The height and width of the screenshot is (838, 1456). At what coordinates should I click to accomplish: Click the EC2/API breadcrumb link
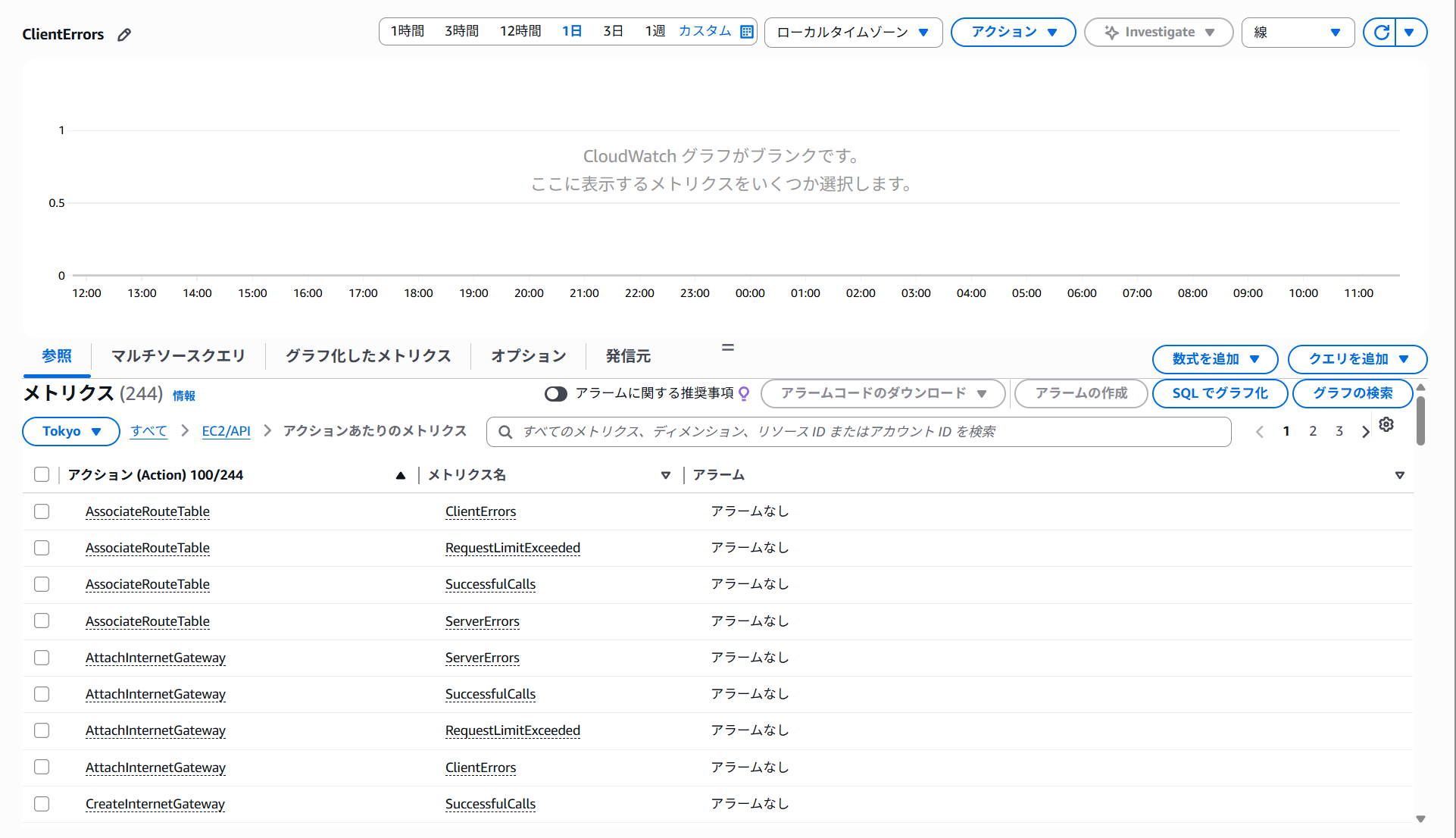pos(226,431)
